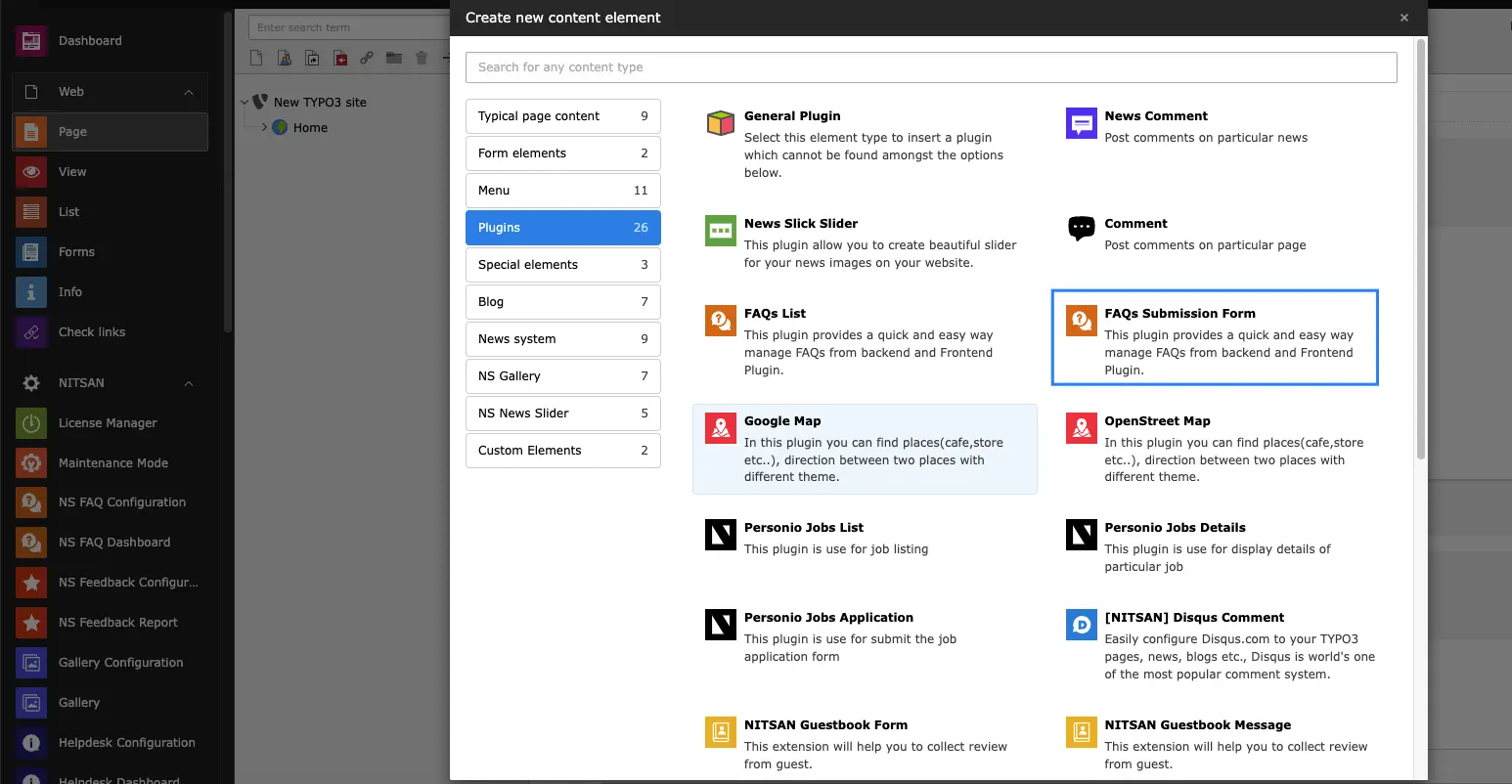Open Maintenance Mode module

[x=110, y=463]
